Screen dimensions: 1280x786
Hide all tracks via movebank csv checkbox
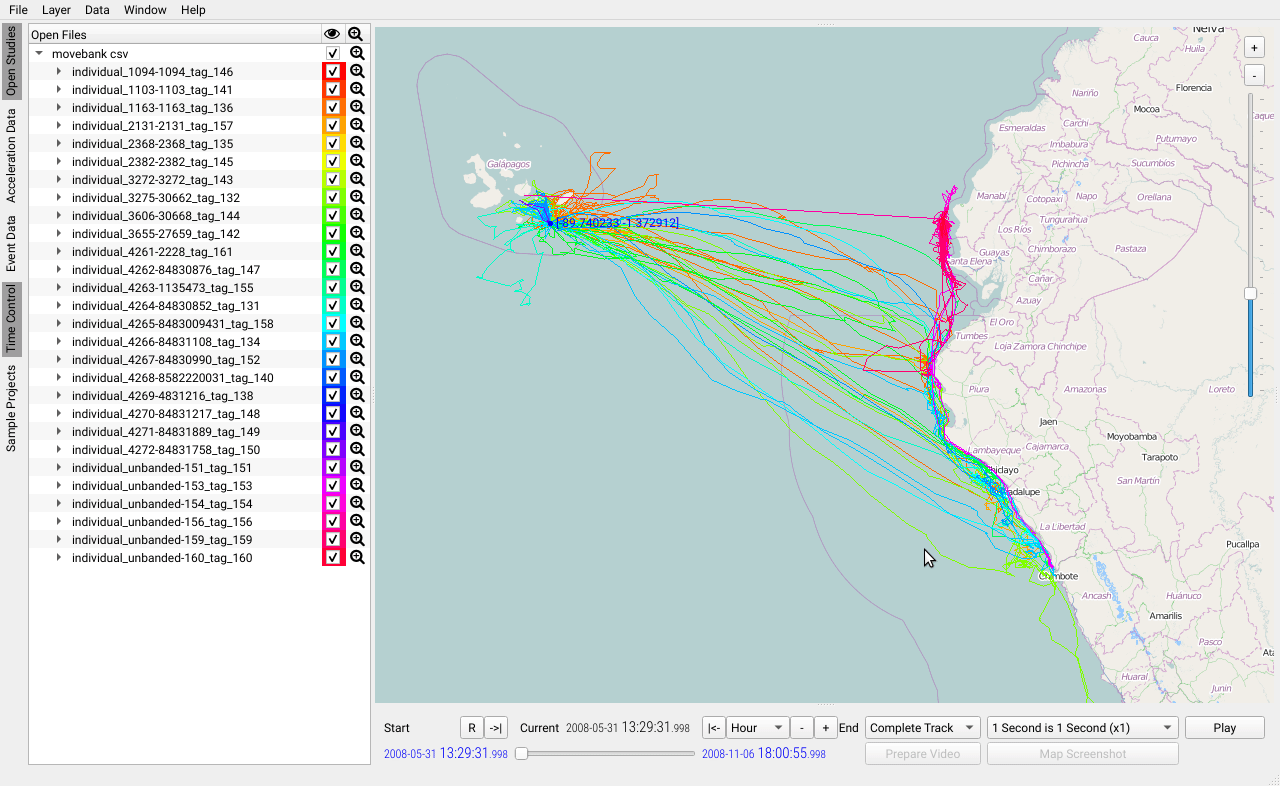(333, 54)
